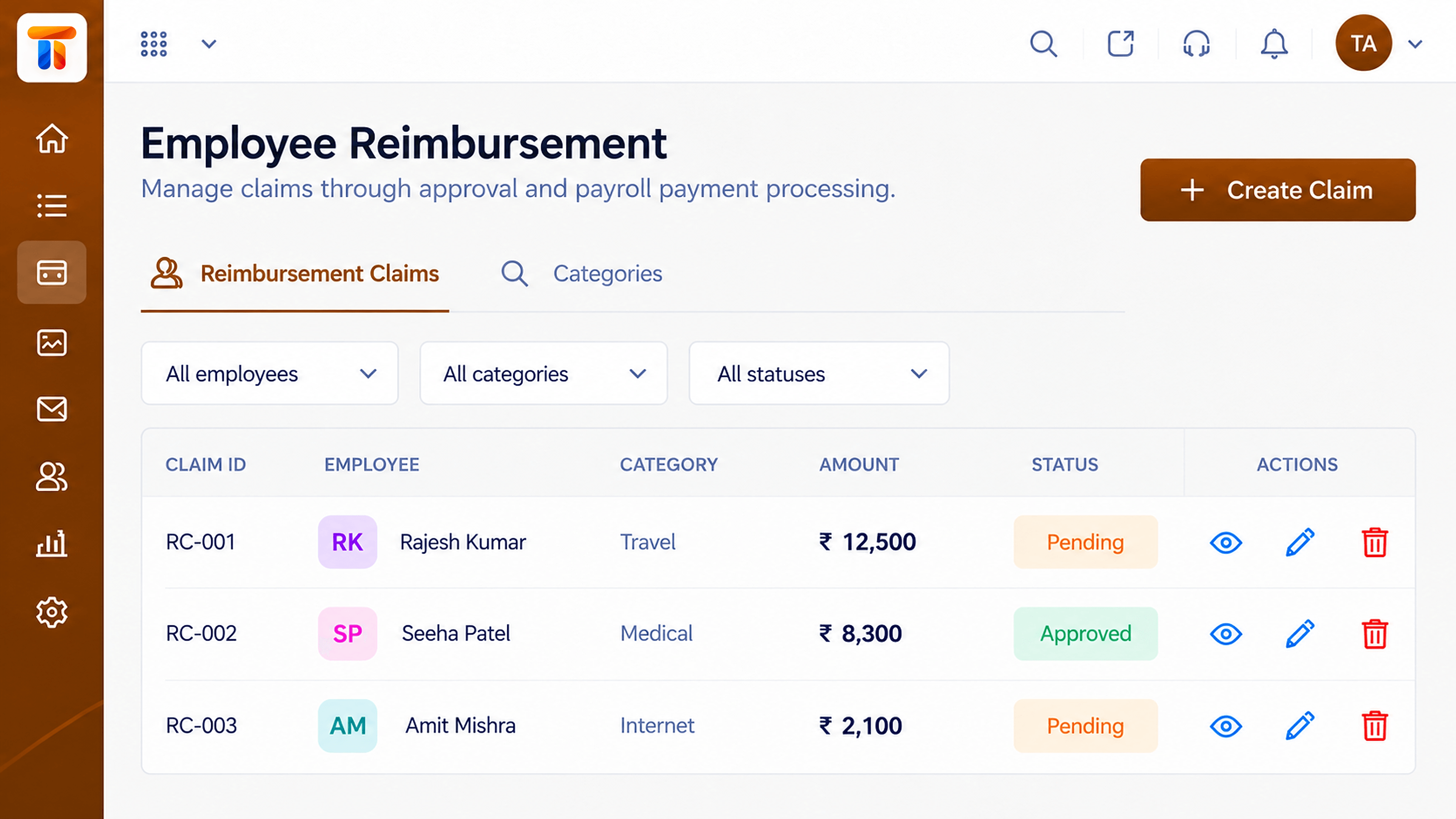The width and height of the screenshot is (1456, 819).
Task: Click the Create Claim button
Action: click(x=1278, y=190)
